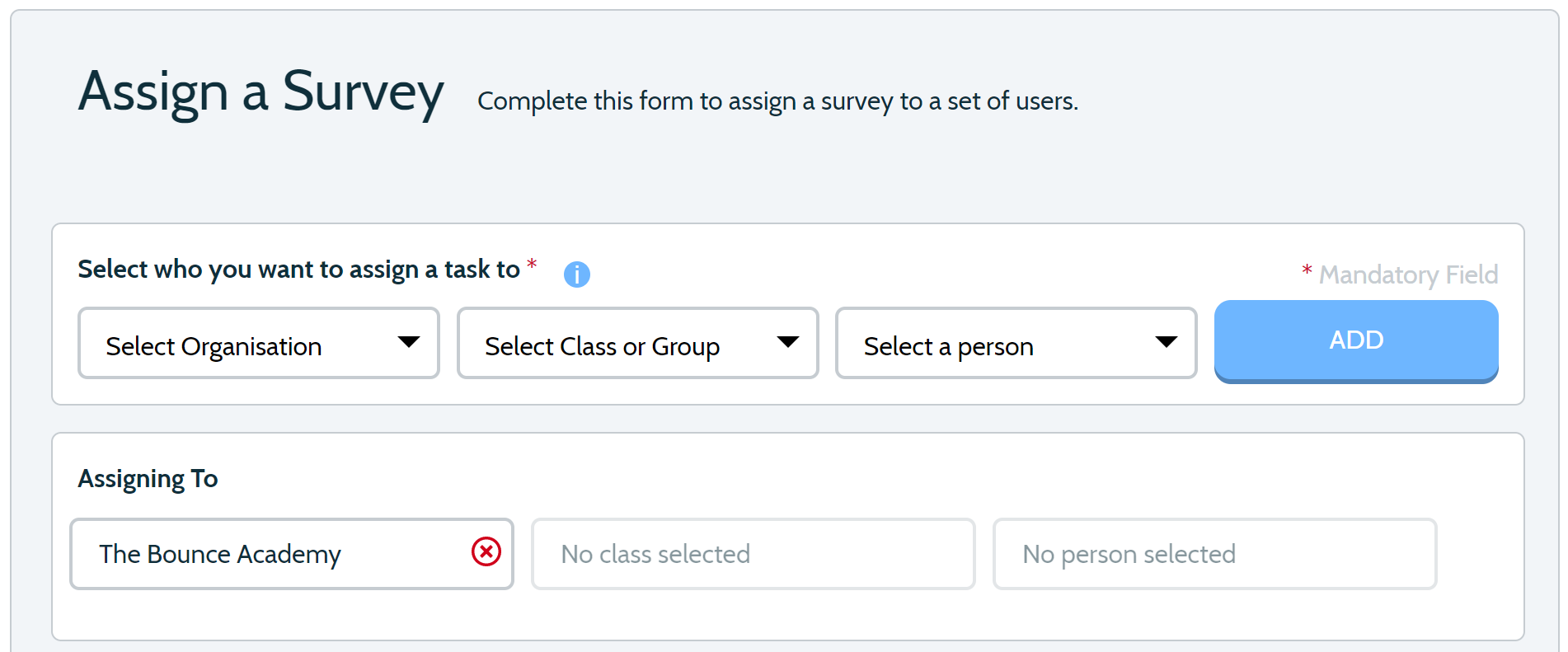Click the Select a person placeholder text

948,347
